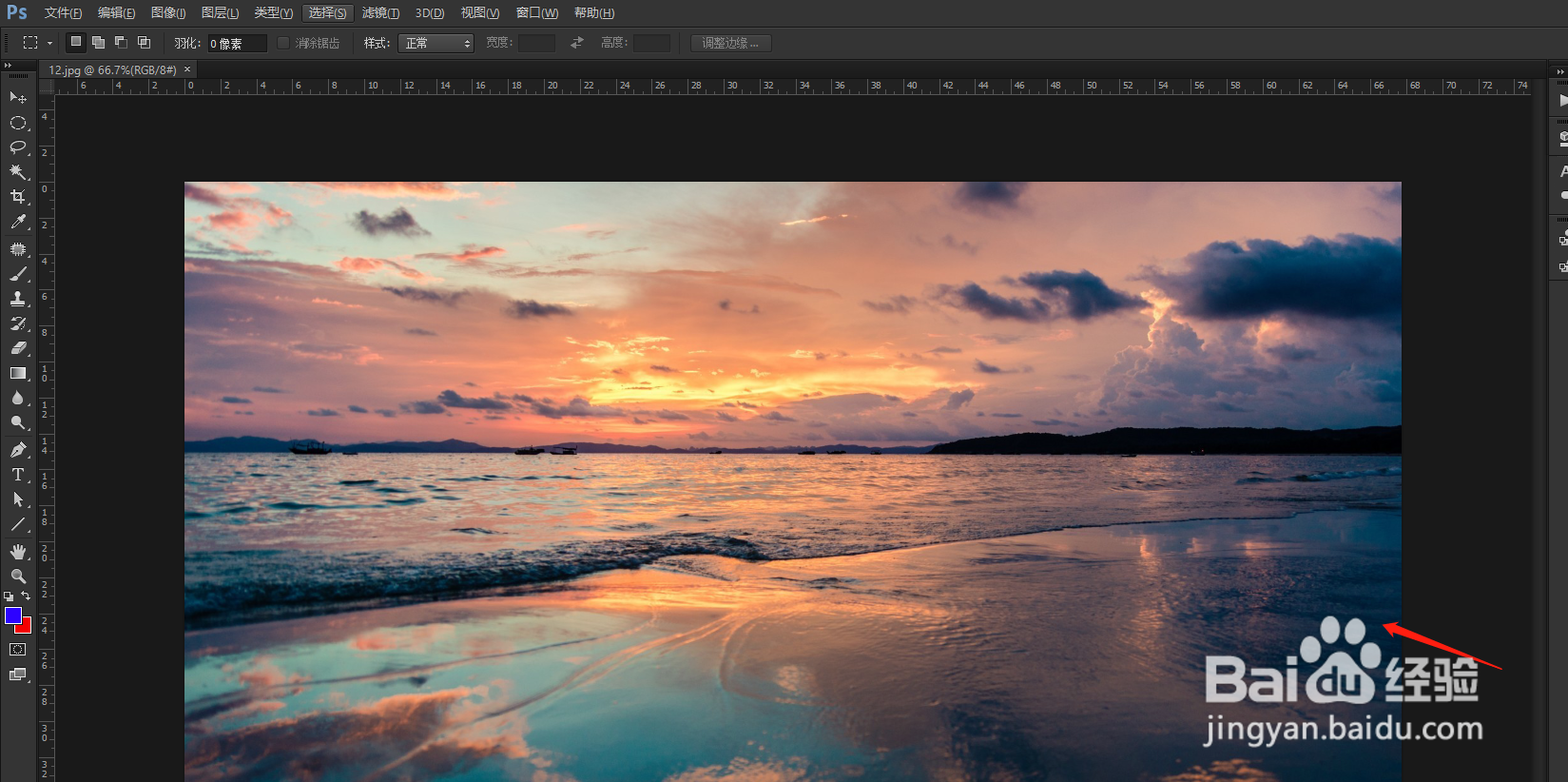Select the Pen tool
This screenshot has width=1568, height=782.
(x=18, y=450)
